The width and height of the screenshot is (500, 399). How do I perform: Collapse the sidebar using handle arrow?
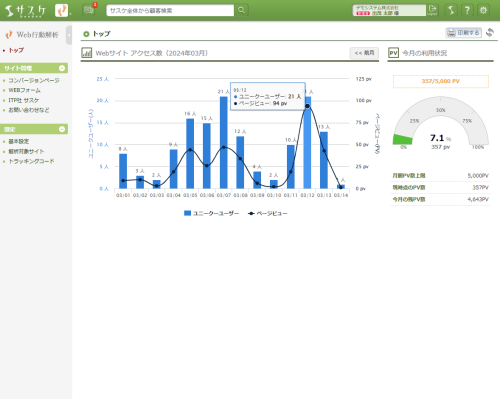click(69, 35)
